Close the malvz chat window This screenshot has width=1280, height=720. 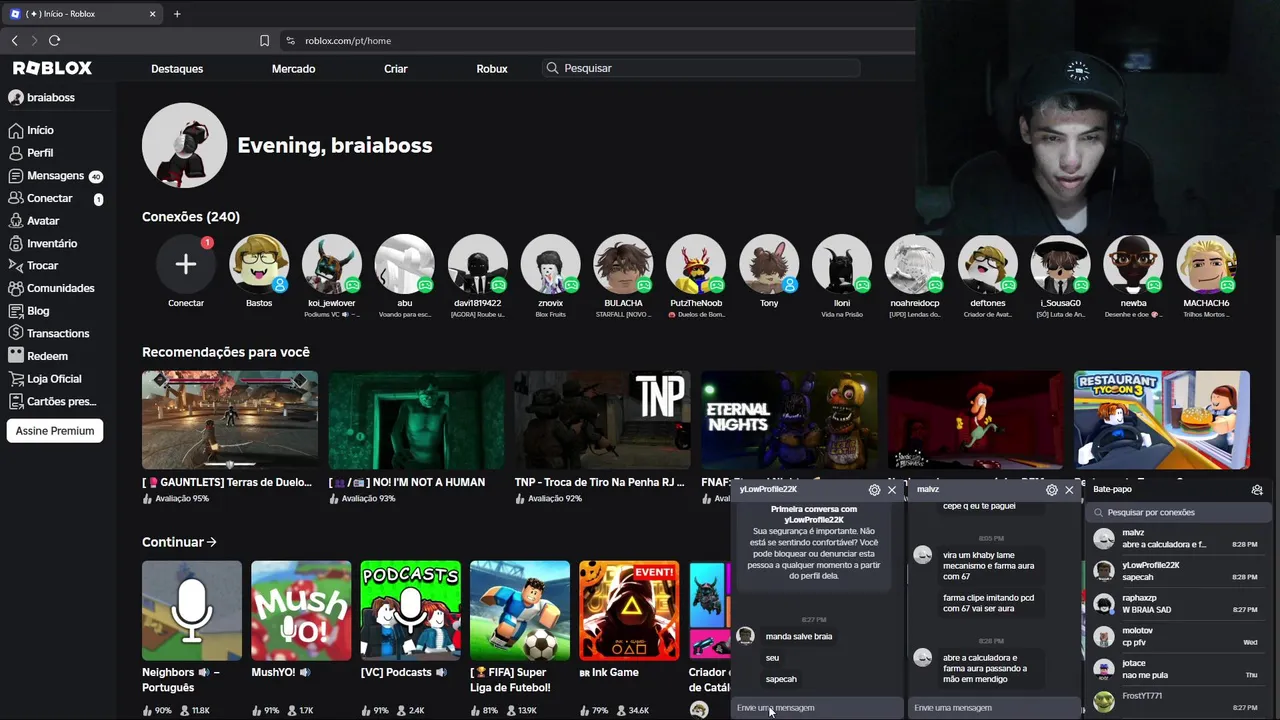tap(1069, 490)
